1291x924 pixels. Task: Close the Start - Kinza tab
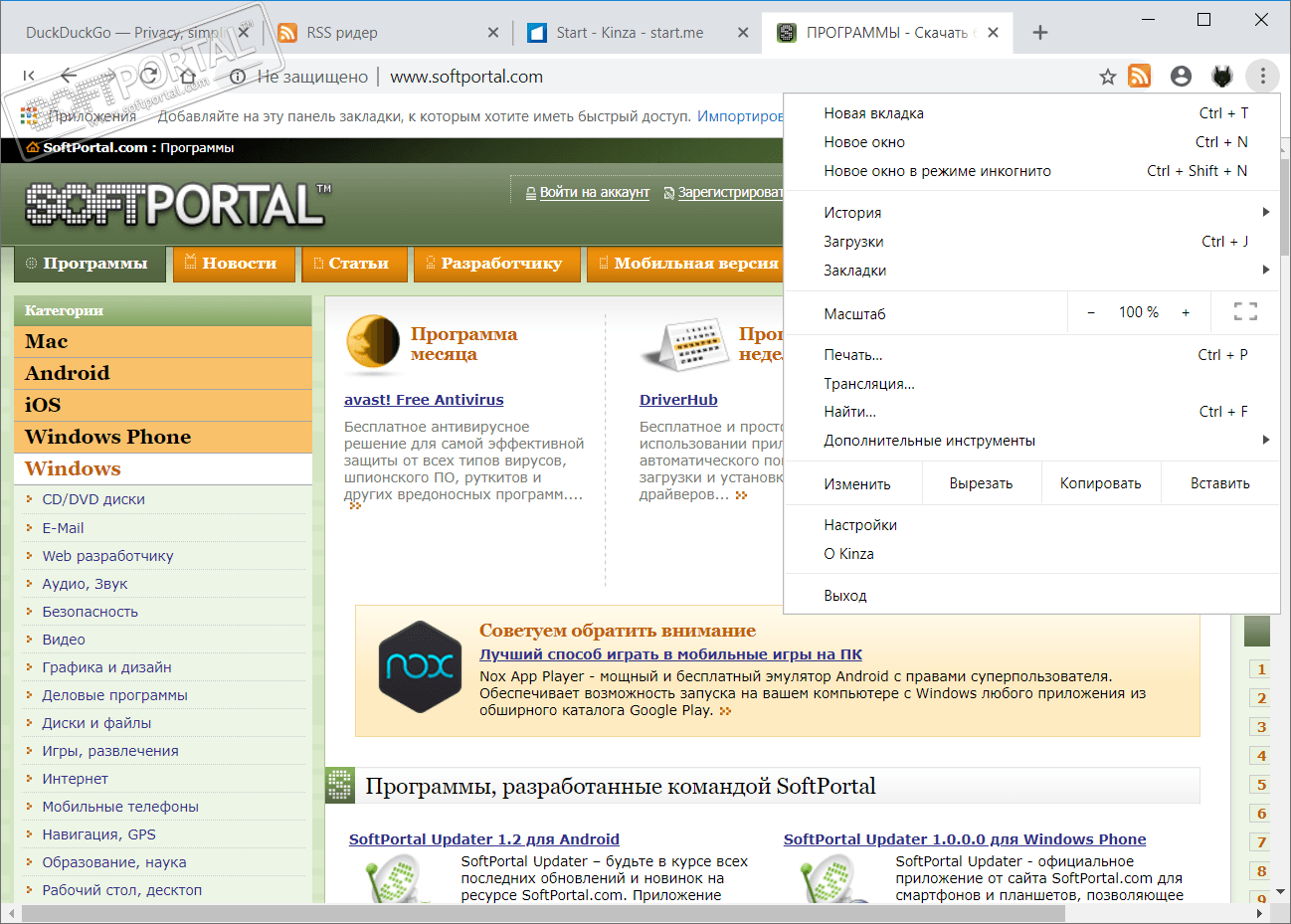[x=743, y=33]
